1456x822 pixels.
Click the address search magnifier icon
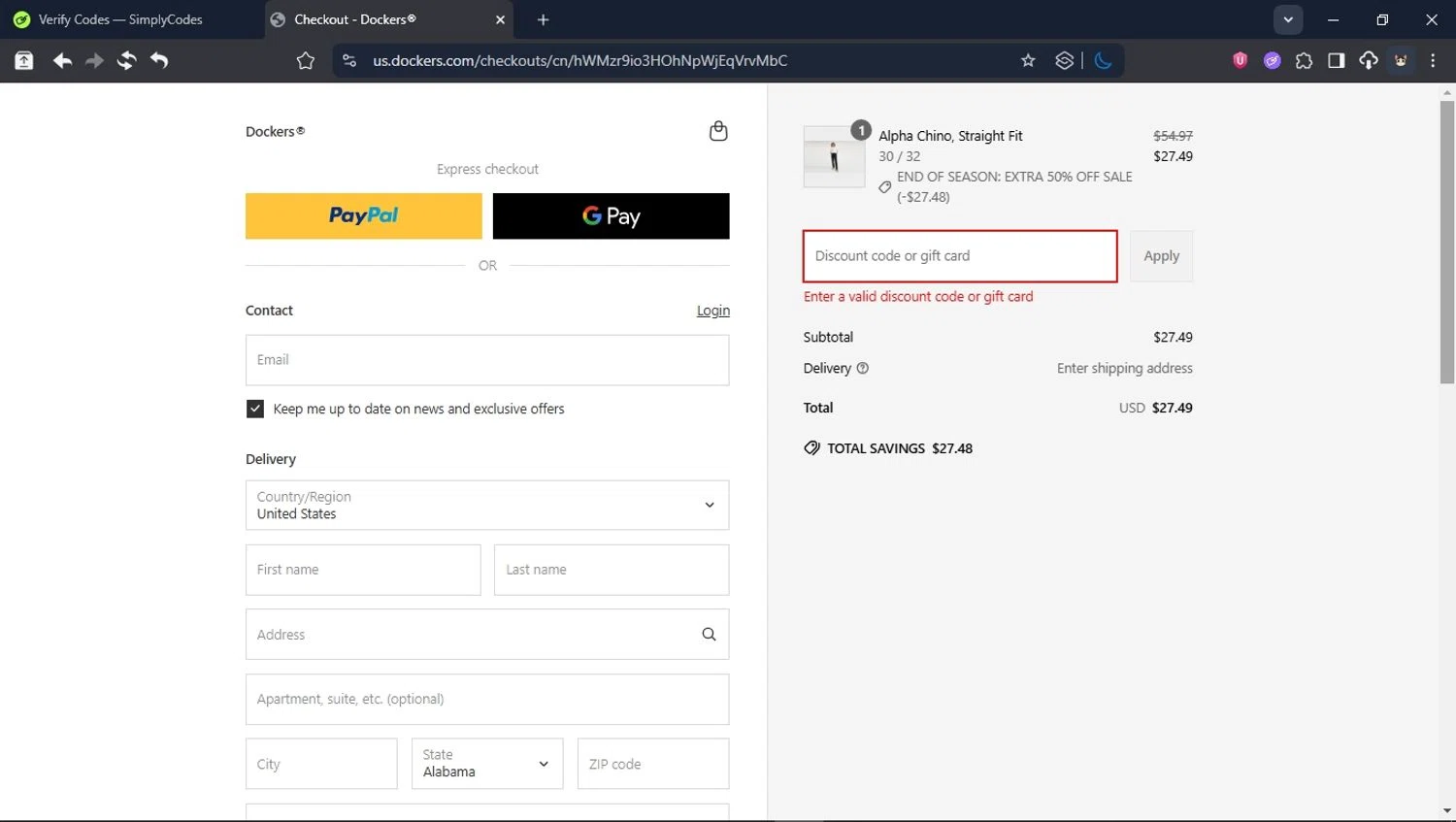click(x=709, y=634)
